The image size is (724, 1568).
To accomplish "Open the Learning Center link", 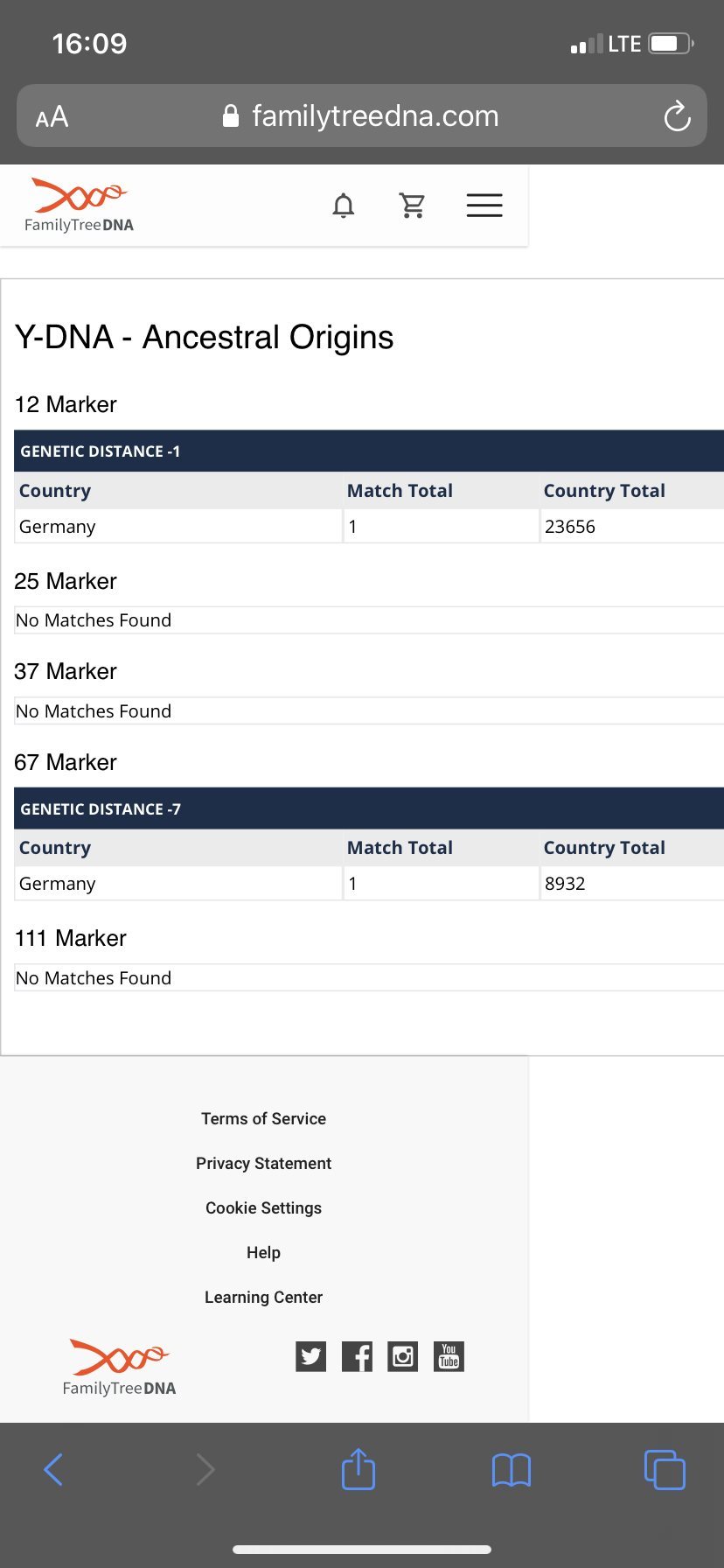I will click(263, 1297).
